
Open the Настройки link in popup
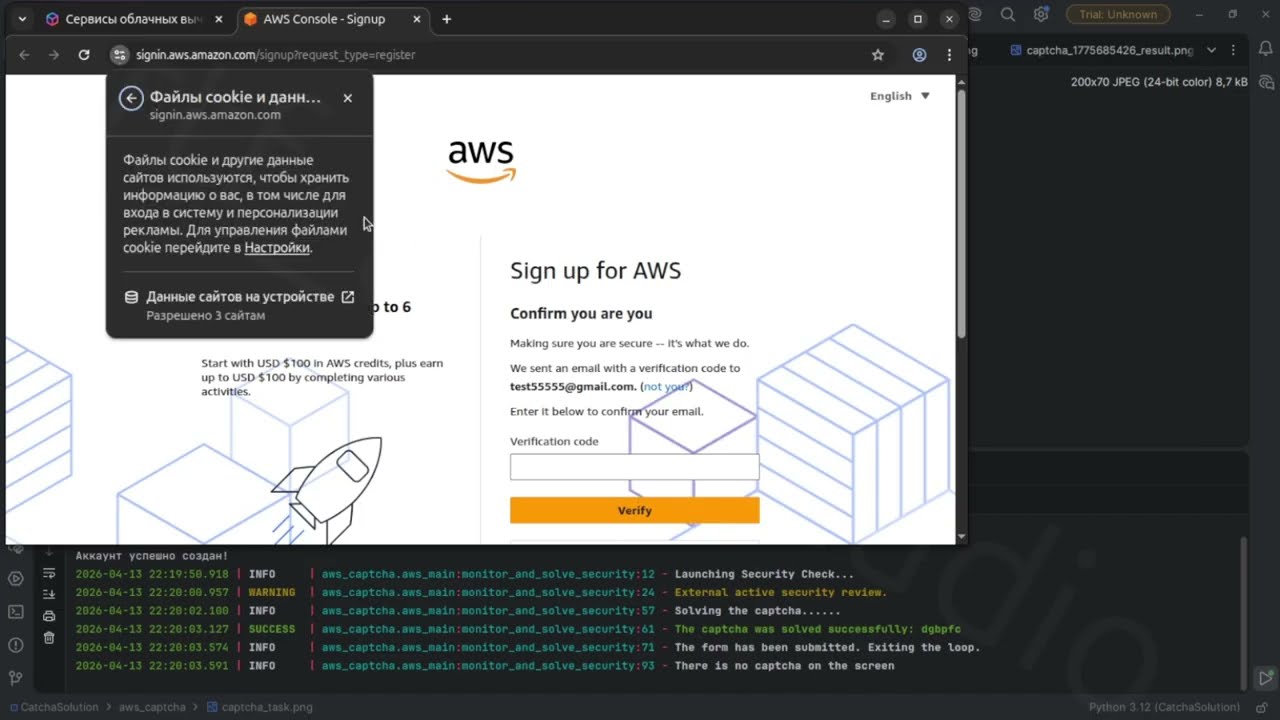coord(277,248)
